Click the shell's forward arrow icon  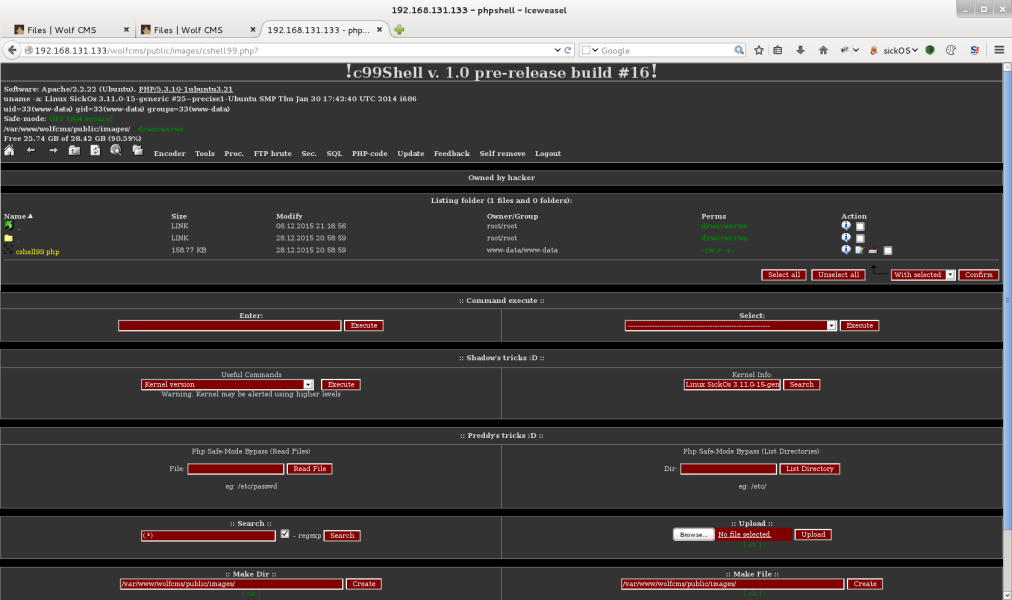[53, 150]
